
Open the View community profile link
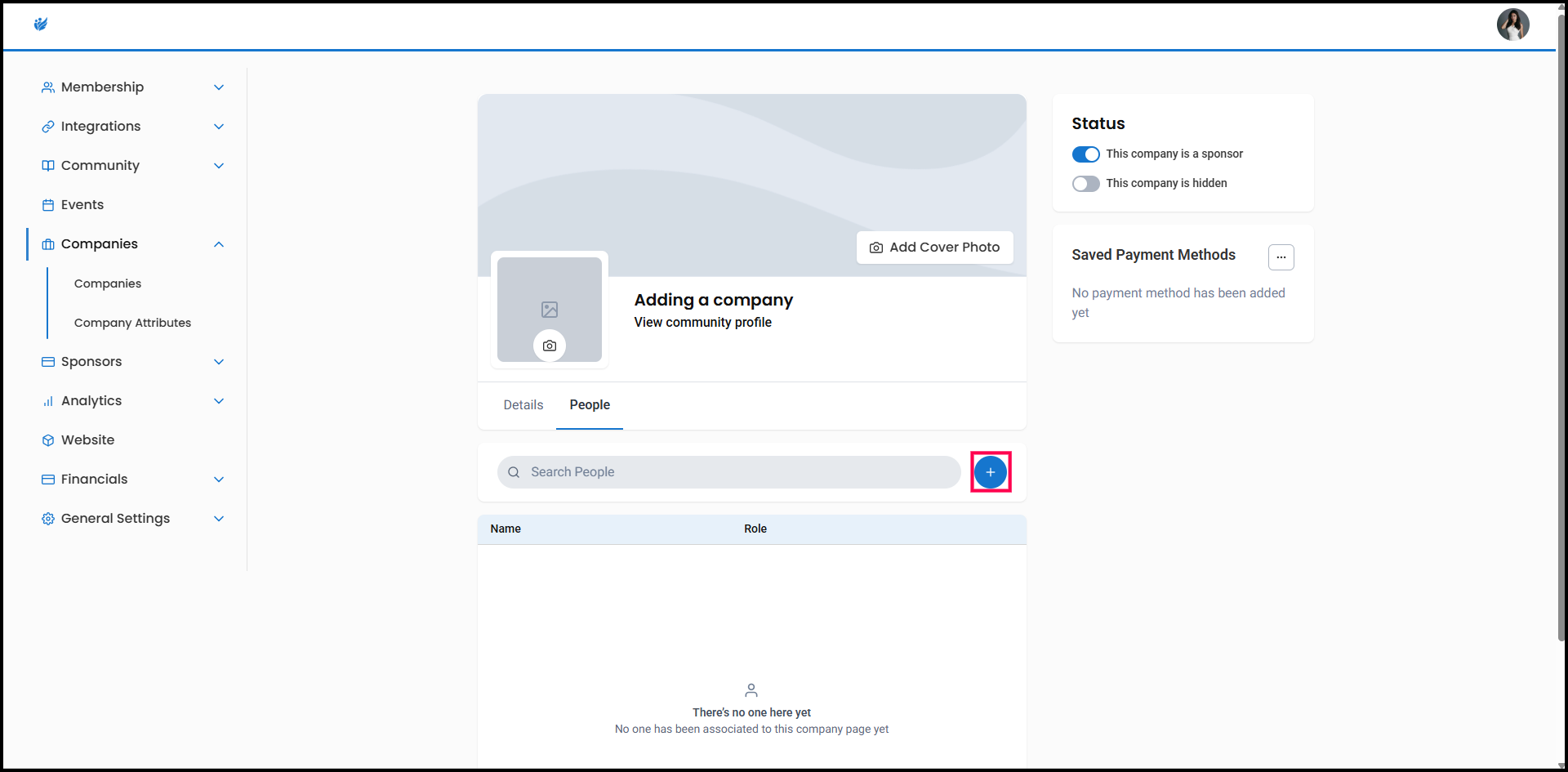click(702, 323)
